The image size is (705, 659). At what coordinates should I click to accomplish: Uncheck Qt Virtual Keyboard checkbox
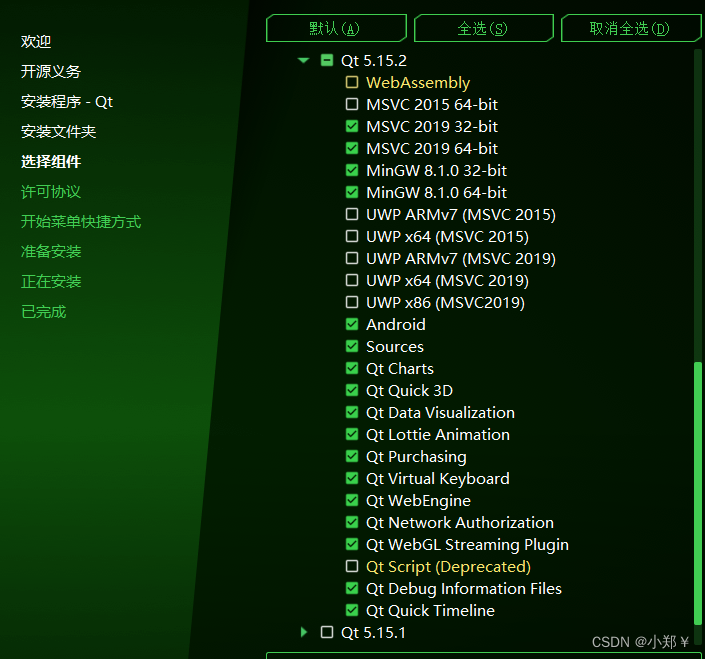pyautogui.click(x=352, y=478)
